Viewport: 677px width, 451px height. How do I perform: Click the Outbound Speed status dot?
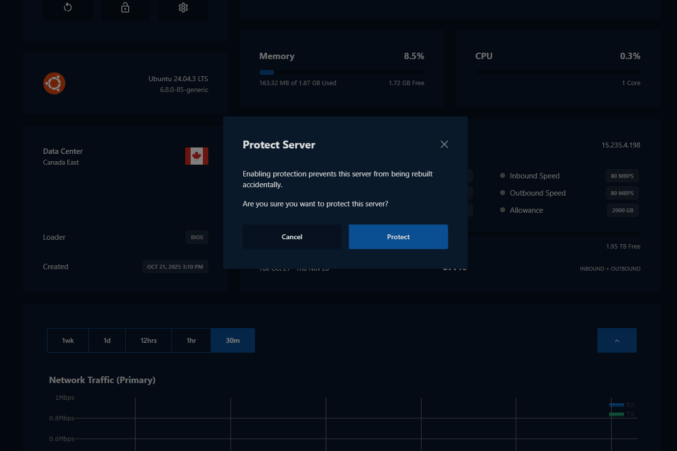pyautogui.click(x=502, y=193)
